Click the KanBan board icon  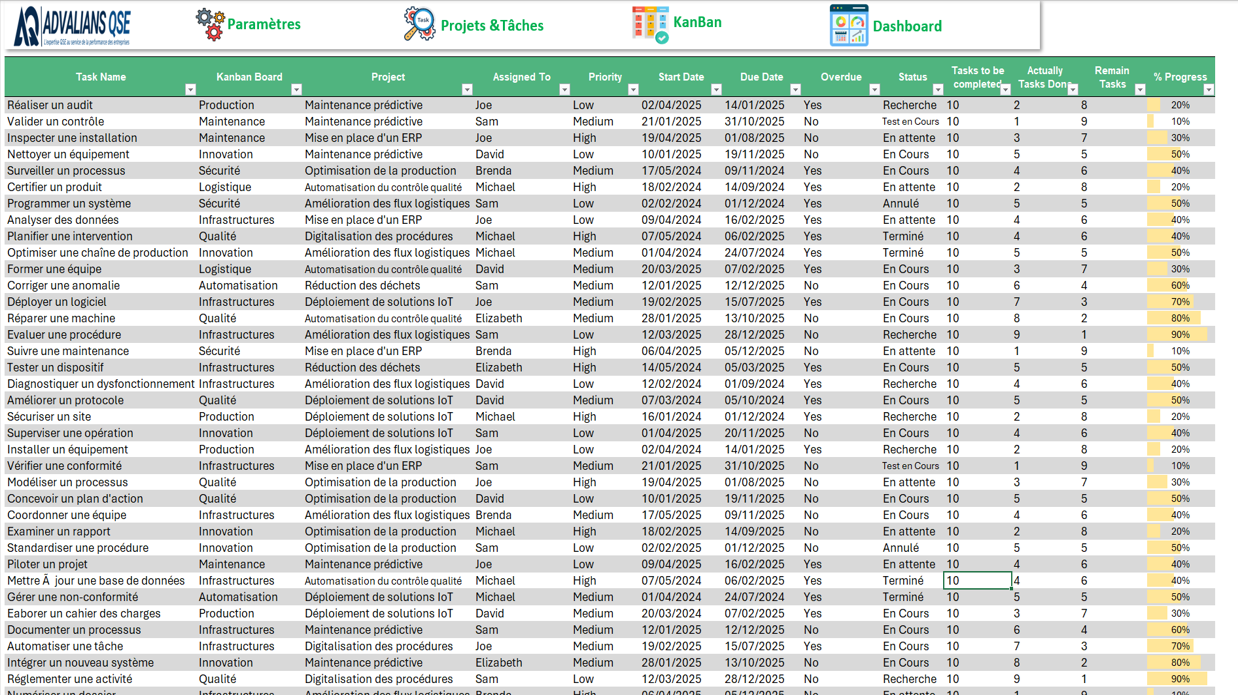[650, 24]
